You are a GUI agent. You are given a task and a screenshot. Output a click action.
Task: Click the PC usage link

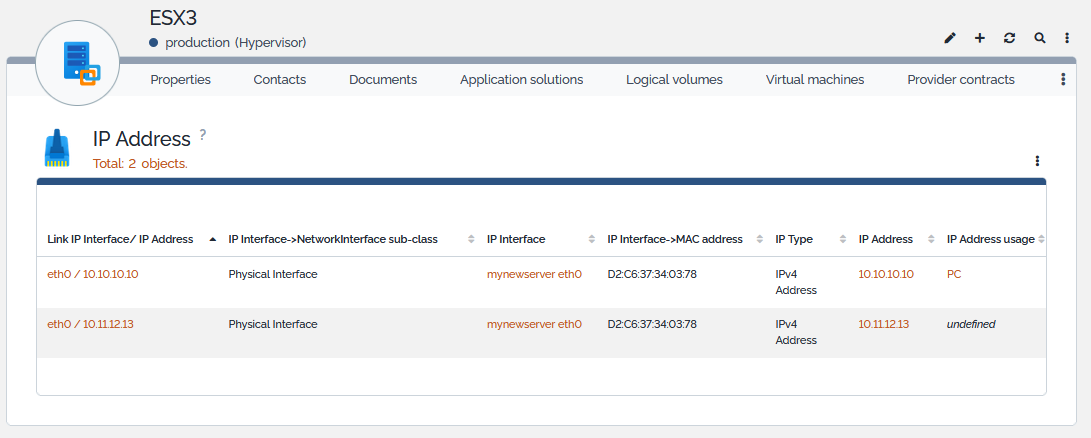click(x=954, y=274)
